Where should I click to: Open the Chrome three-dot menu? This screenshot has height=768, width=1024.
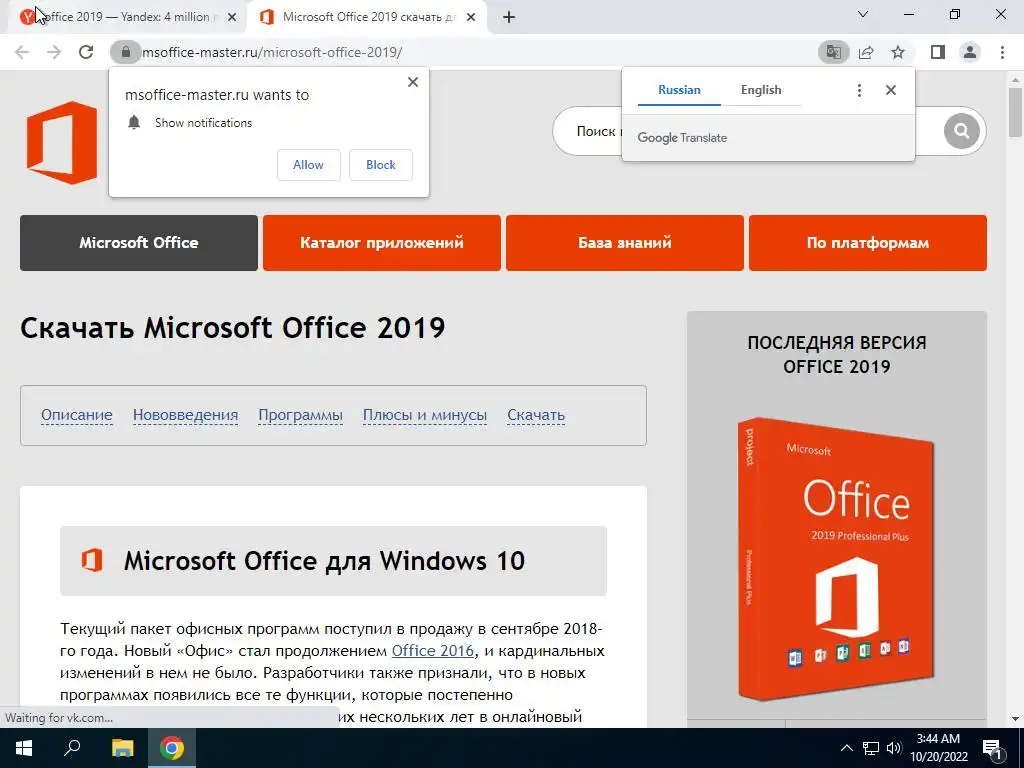[1002, 52]
